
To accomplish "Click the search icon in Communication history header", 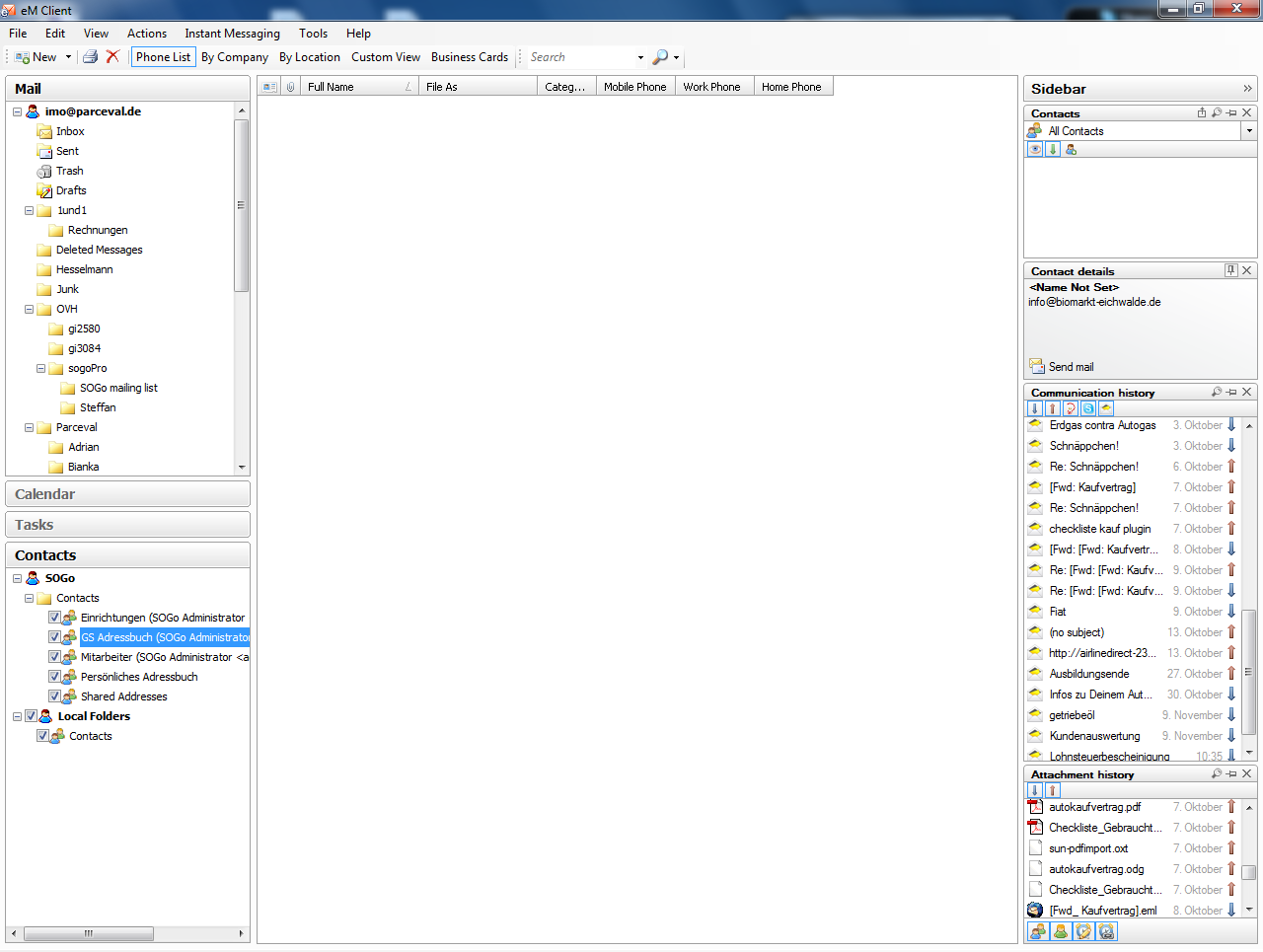I will [x=1217, y=392].
